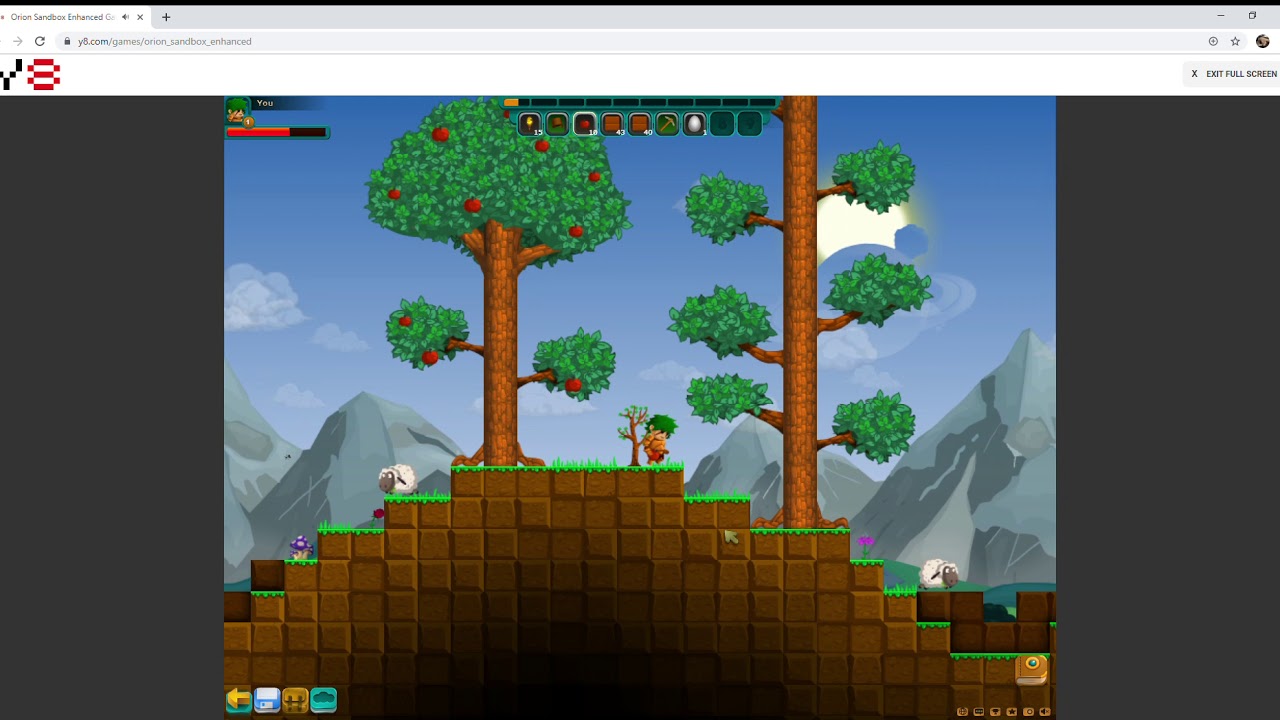Viewport: 1280px width, 720px height.
Task: Click the empty ninth hotbar slot
Action: pos(749,124)
